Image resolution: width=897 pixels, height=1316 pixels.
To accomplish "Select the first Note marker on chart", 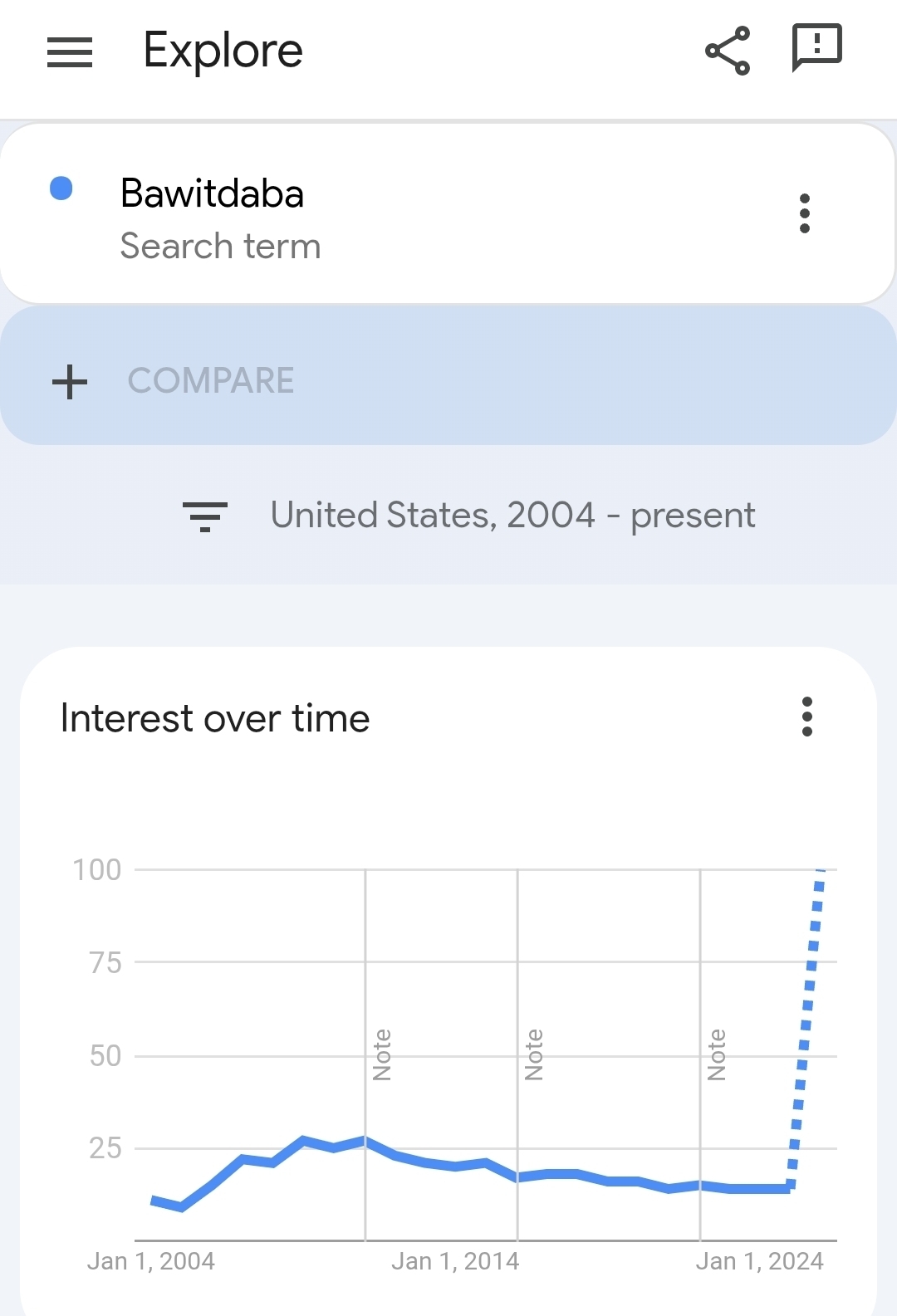I will tap(381, 1054).
